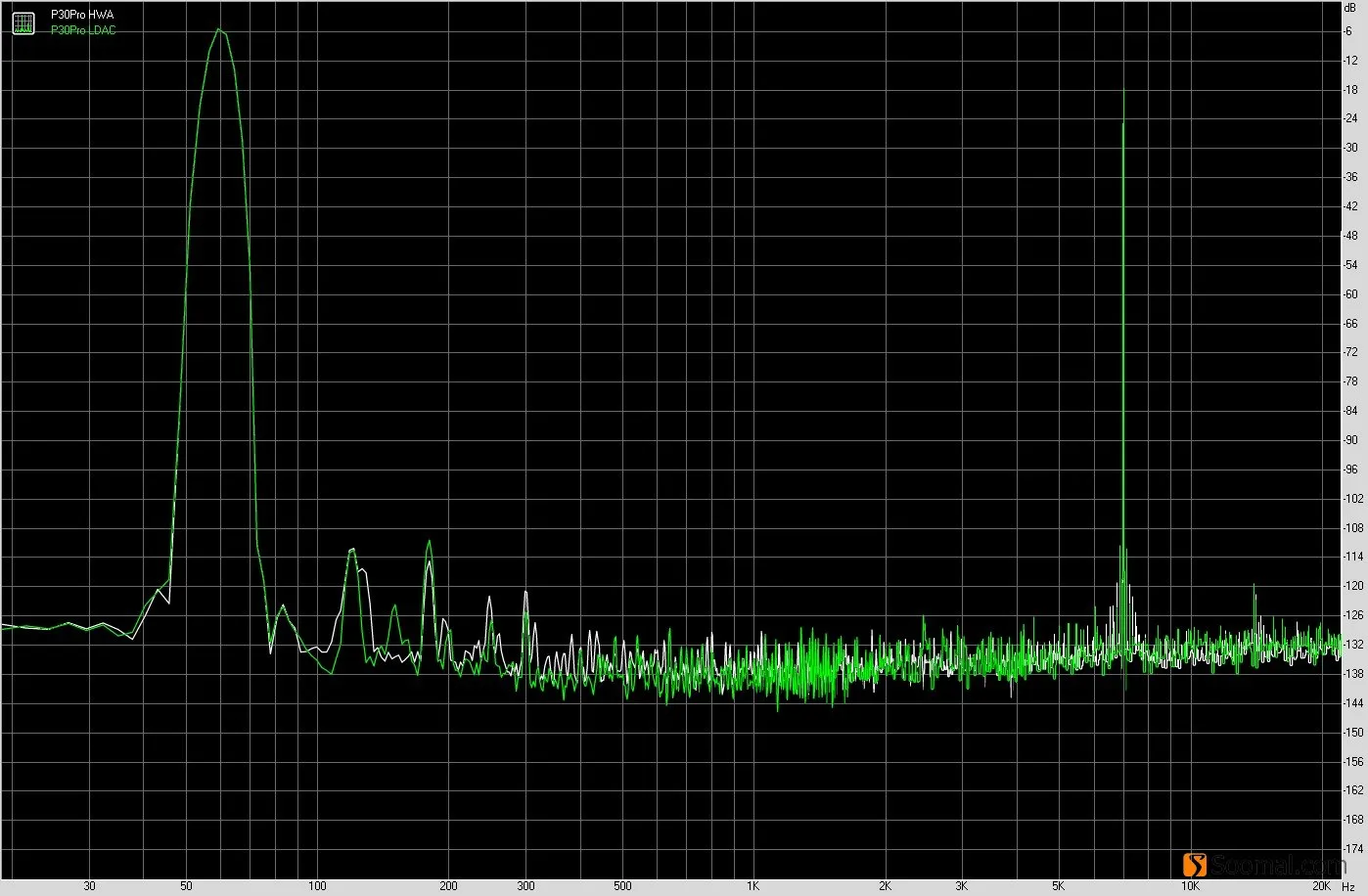Click the -126 dB axis label
The height and width of the screenshot is (896, 1368).
click(1353, 615)
